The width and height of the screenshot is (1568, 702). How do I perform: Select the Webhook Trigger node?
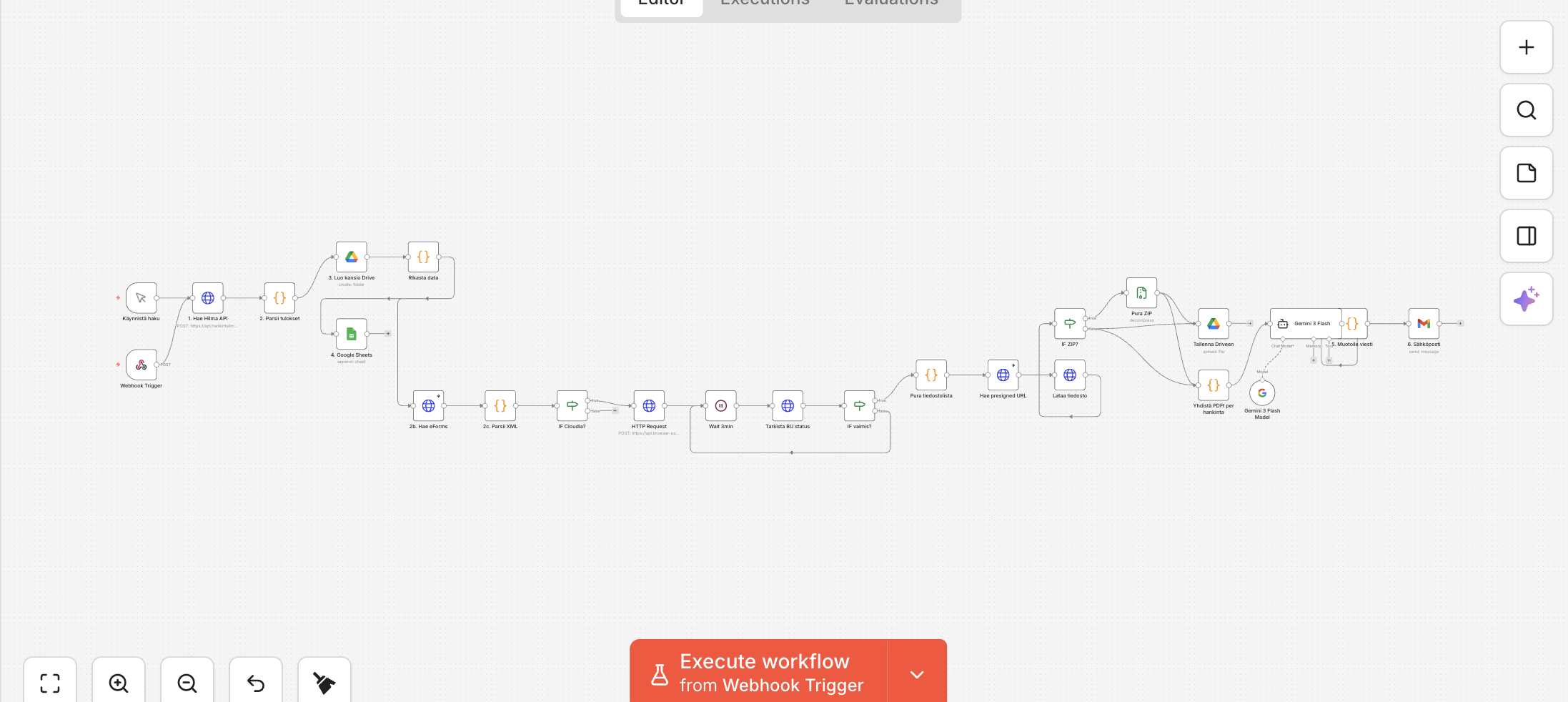141,365
